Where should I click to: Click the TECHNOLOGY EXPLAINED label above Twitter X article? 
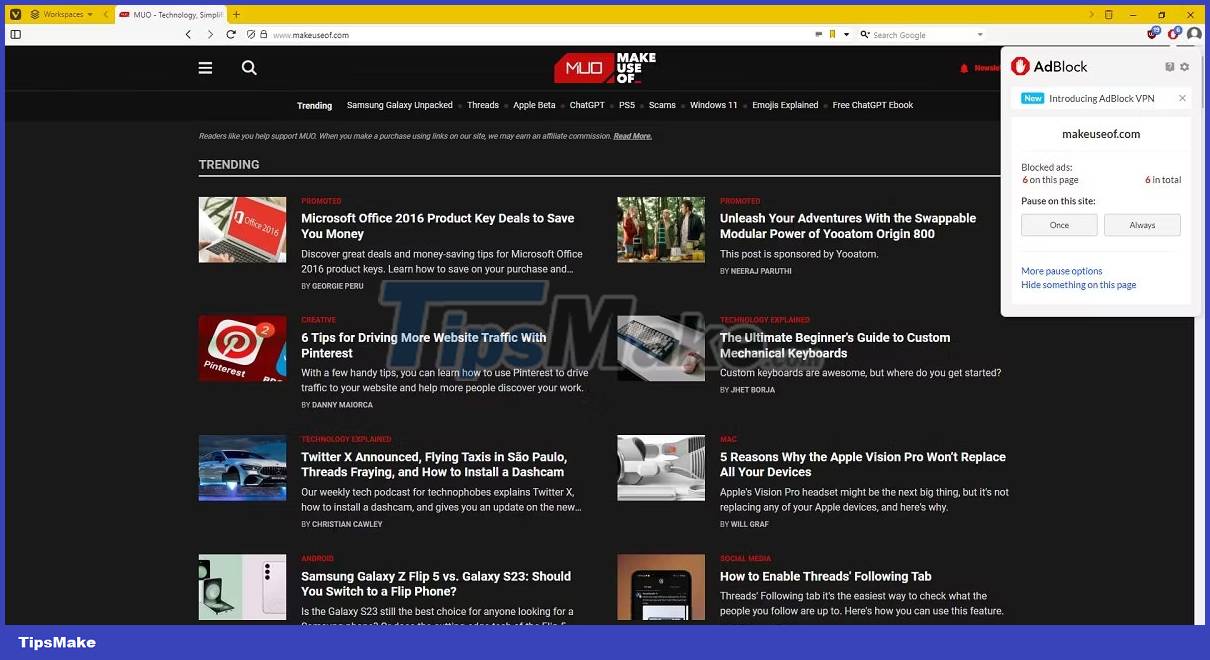pyautogui.click(x=346, y=439)
